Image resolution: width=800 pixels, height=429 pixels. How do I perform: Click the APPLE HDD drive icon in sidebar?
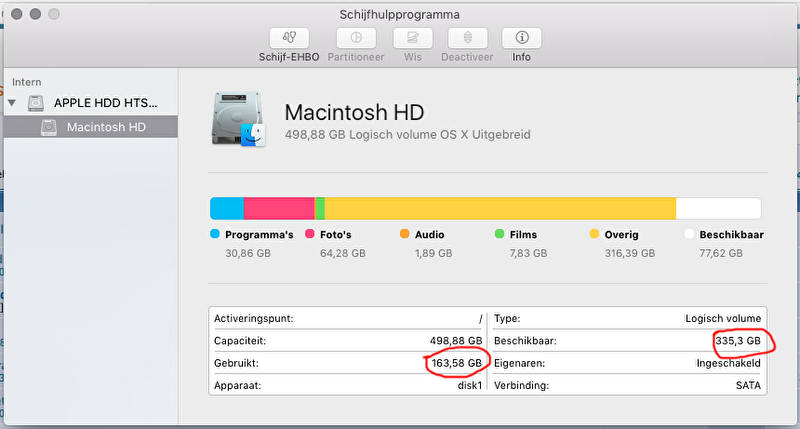click(x=36, y=103)
